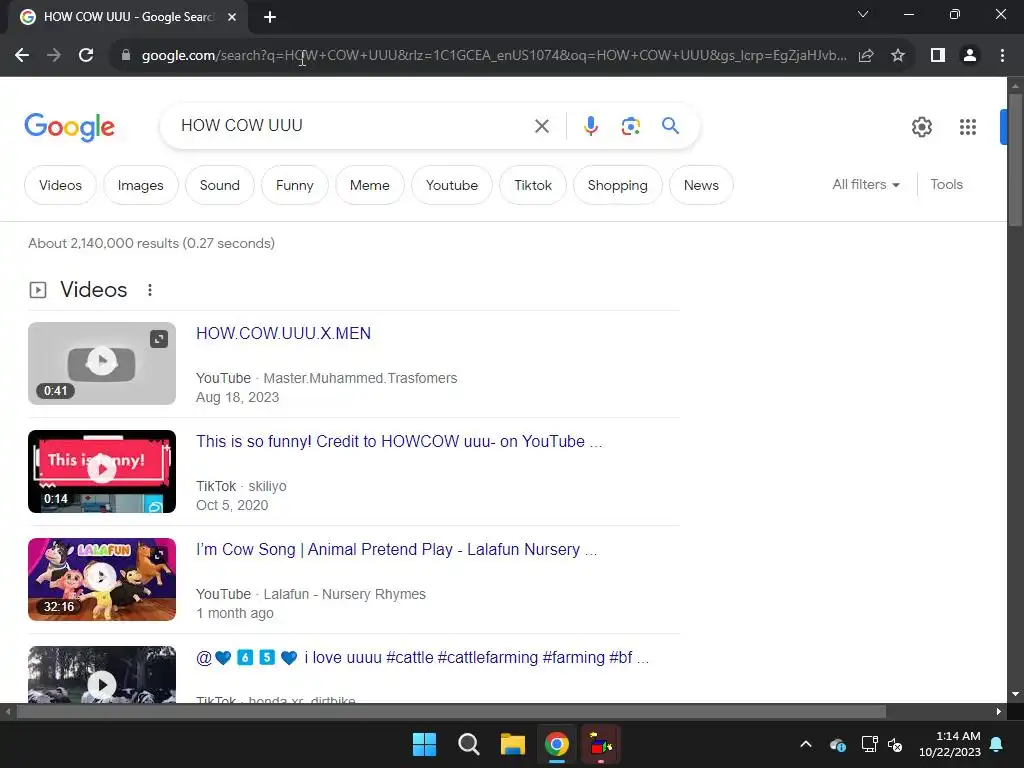Play the This is funny thumbnail
1024x768 pixels.
(102, 472)
